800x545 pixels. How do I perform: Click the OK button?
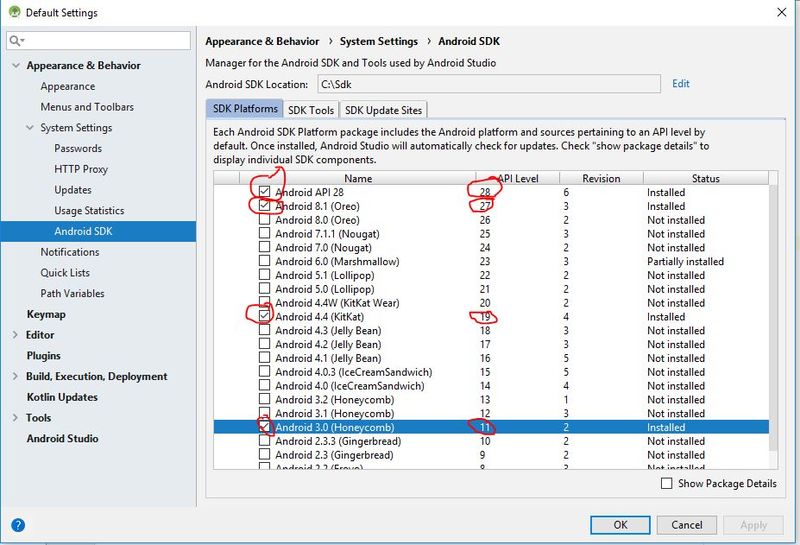tap(620, 525)
